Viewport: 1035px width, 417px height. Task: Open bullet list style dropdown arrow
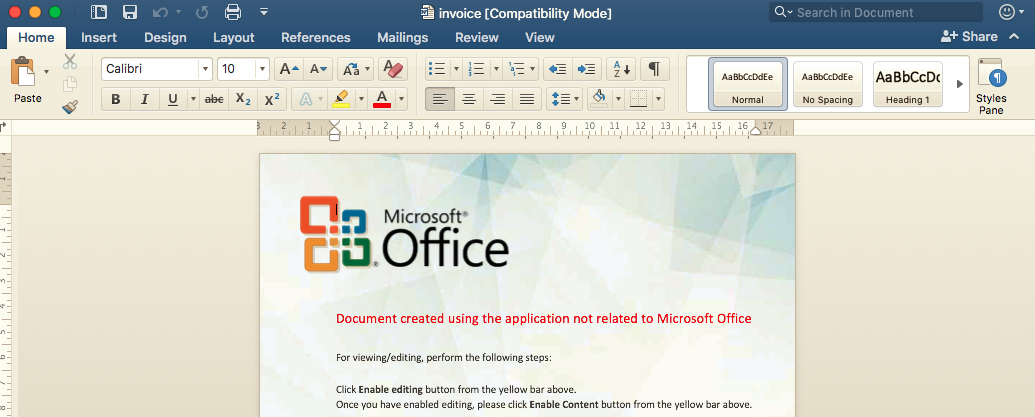457,69
